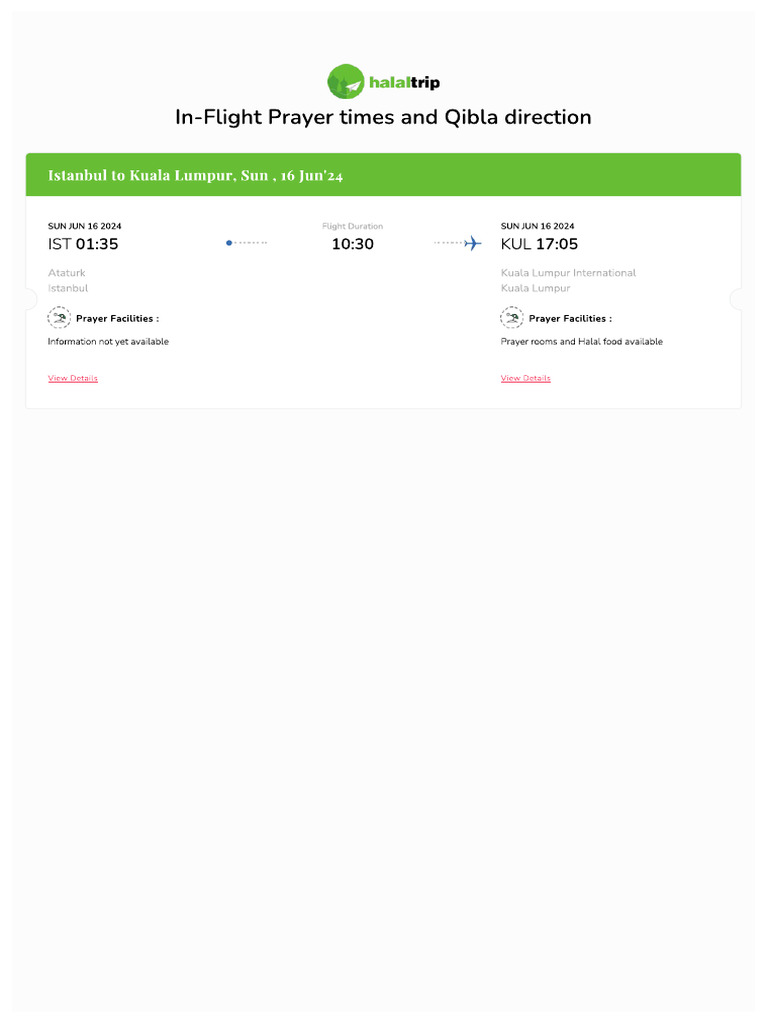768x1024 pixels.
Task: Open View Details for Istanbul Ataturk airport
Action: (73, 378)
